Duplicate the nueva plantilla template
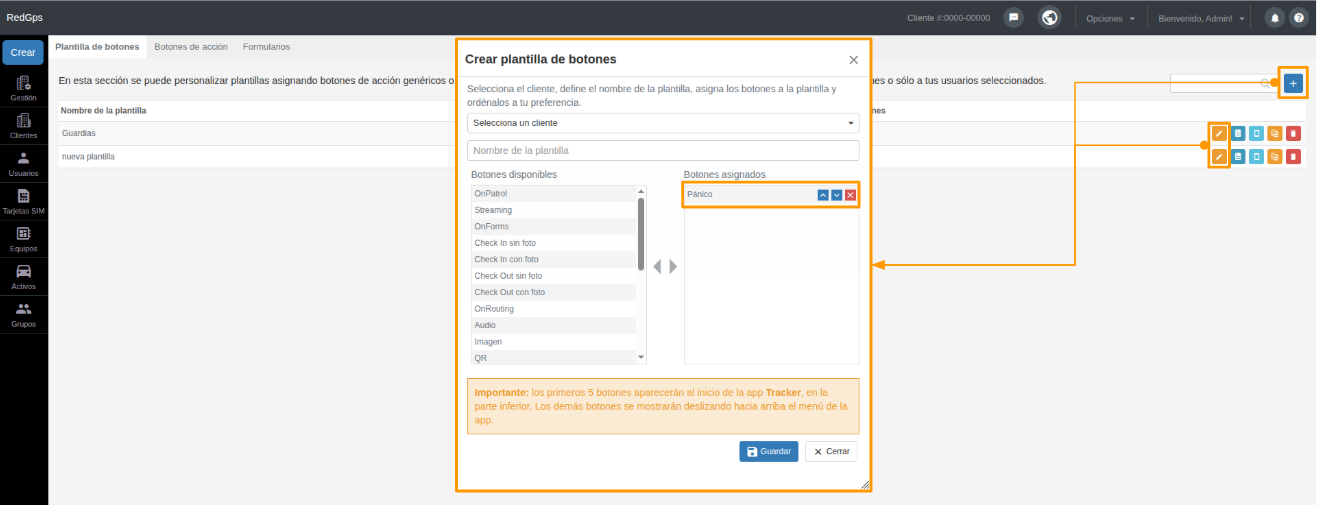This screenshot has height=505, width=1317. point(1274,156)
